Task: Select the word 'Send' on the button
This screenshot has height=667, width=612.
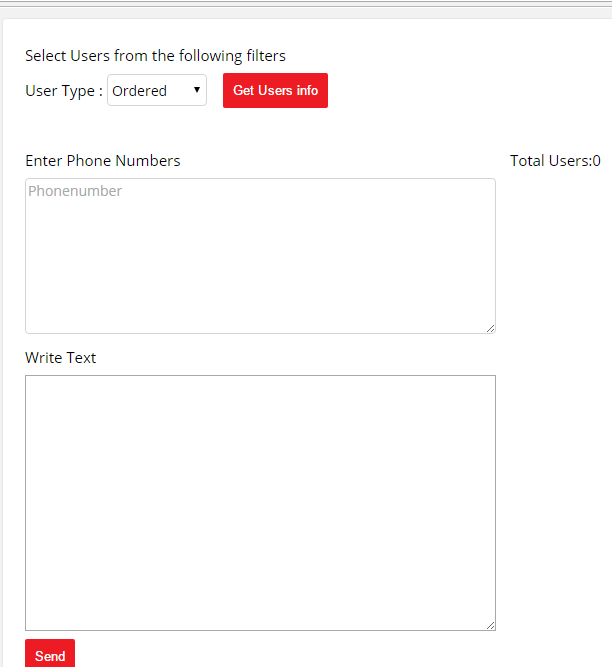Action: [x=50, y=656]
